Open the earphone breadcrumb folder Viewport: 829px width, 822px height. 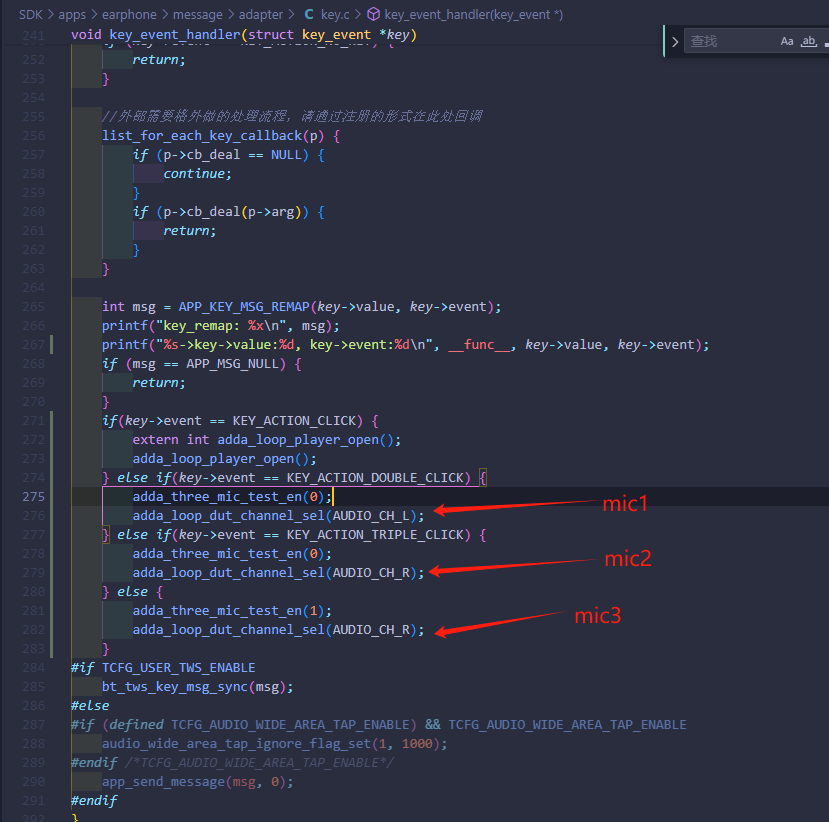coord(129,14)
